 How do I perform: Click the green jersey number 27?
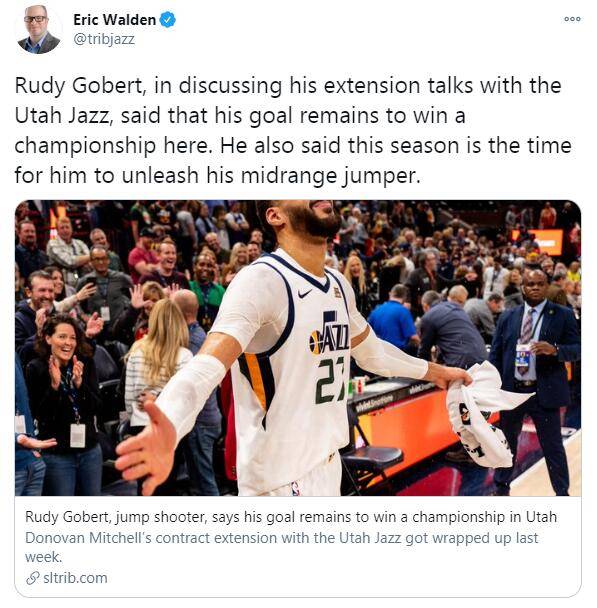click(x=331, y=381)
